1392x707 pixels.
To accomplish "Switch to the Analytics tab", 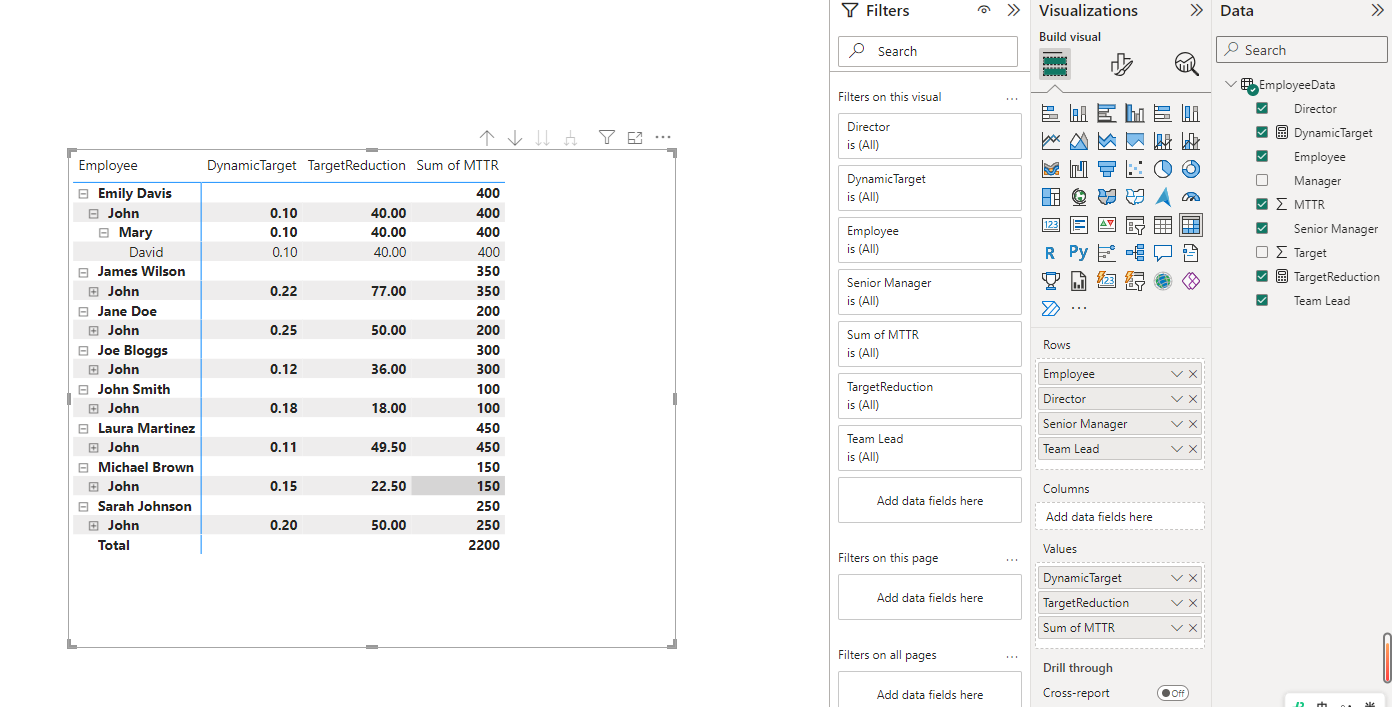I will tap(1187, 65).
